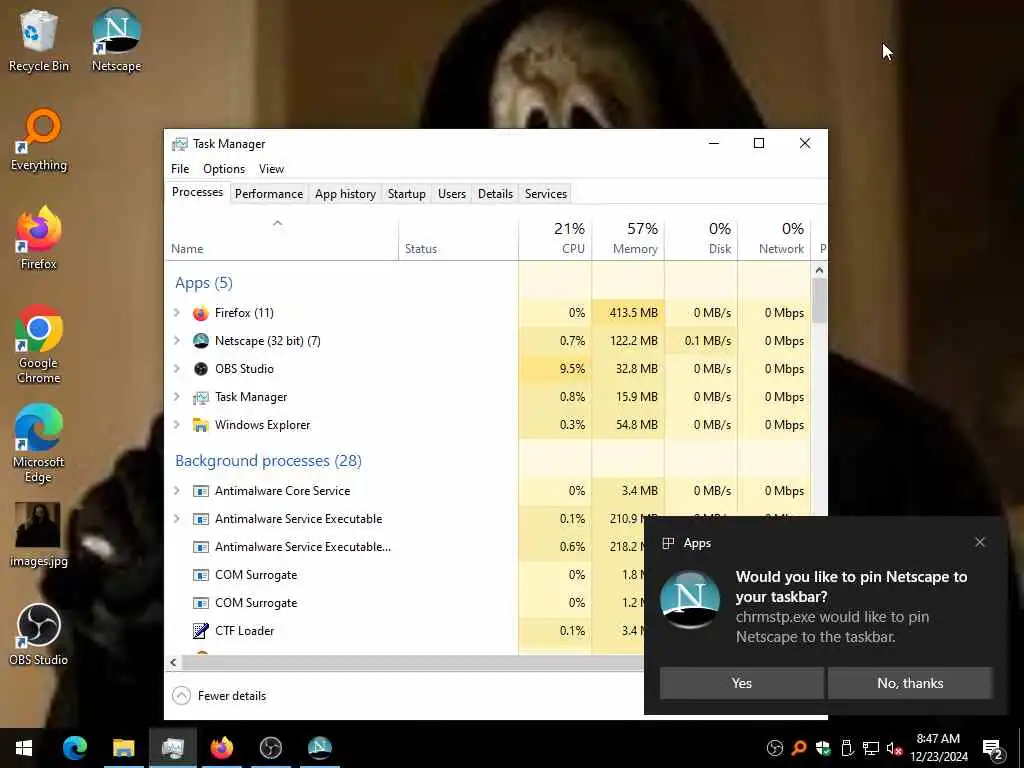Viewport: 1024px width, 768px height.
Task: Sort by the Disk column header
Action: coord(701,240)
